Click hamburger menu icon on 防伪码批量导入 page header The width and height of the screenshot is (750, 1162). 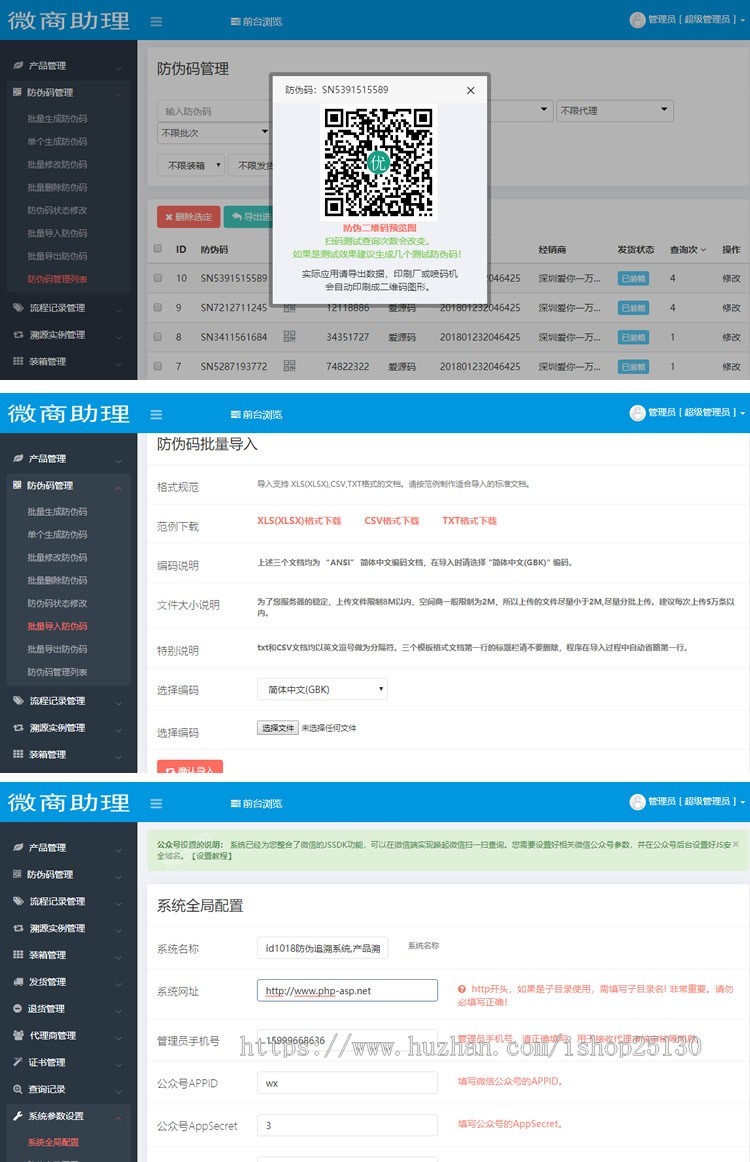156,414
